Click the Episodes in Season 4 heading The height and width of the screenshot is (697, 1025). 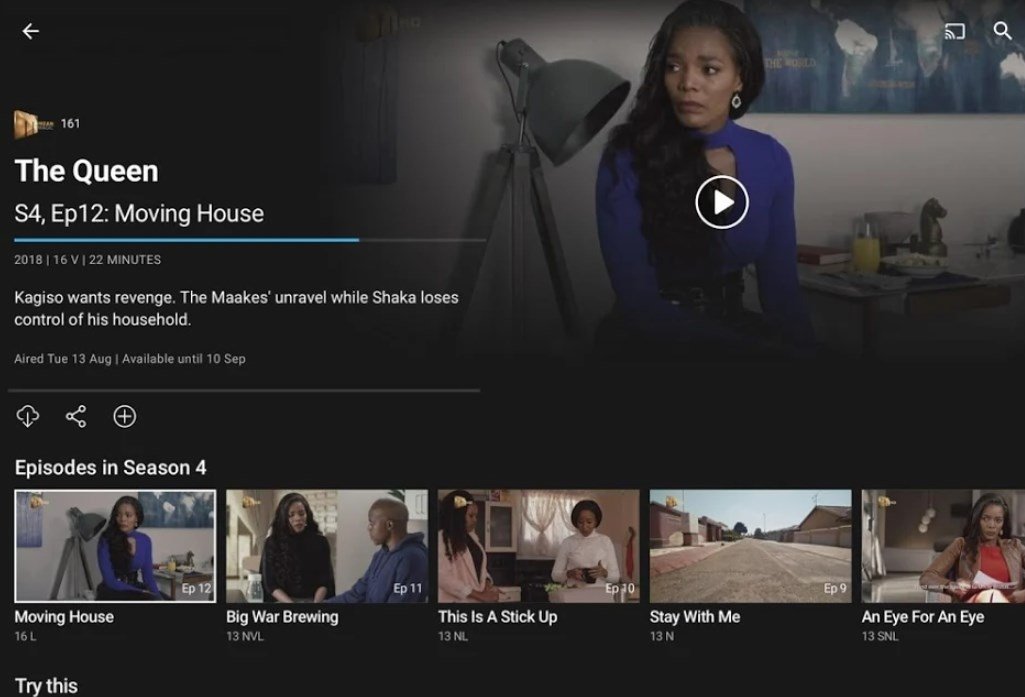(110, 468)
